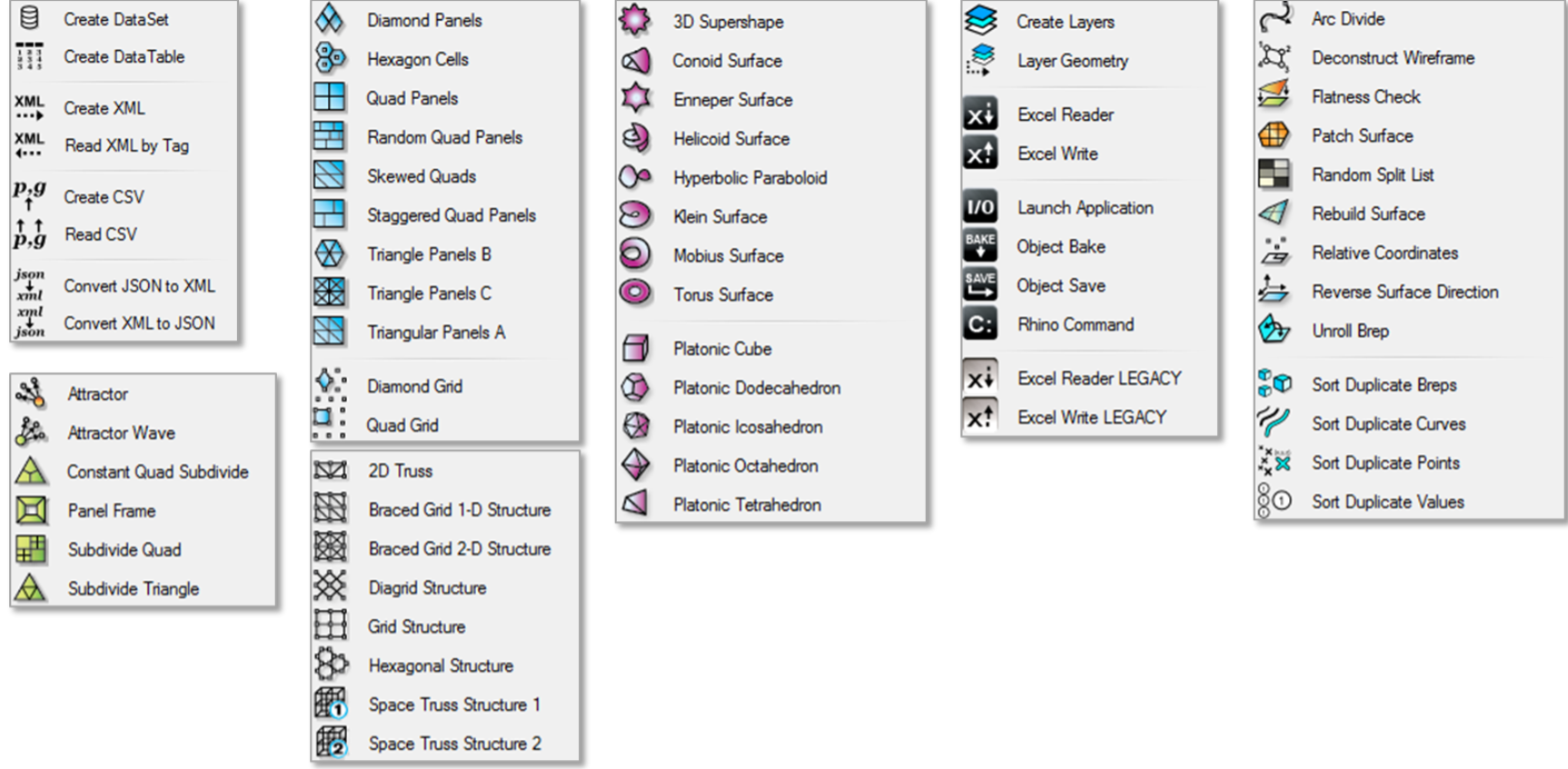Click the Skewed Quads icon
Image resolution: width=1568 pixels, height=769 pixels.
(329, 175)
